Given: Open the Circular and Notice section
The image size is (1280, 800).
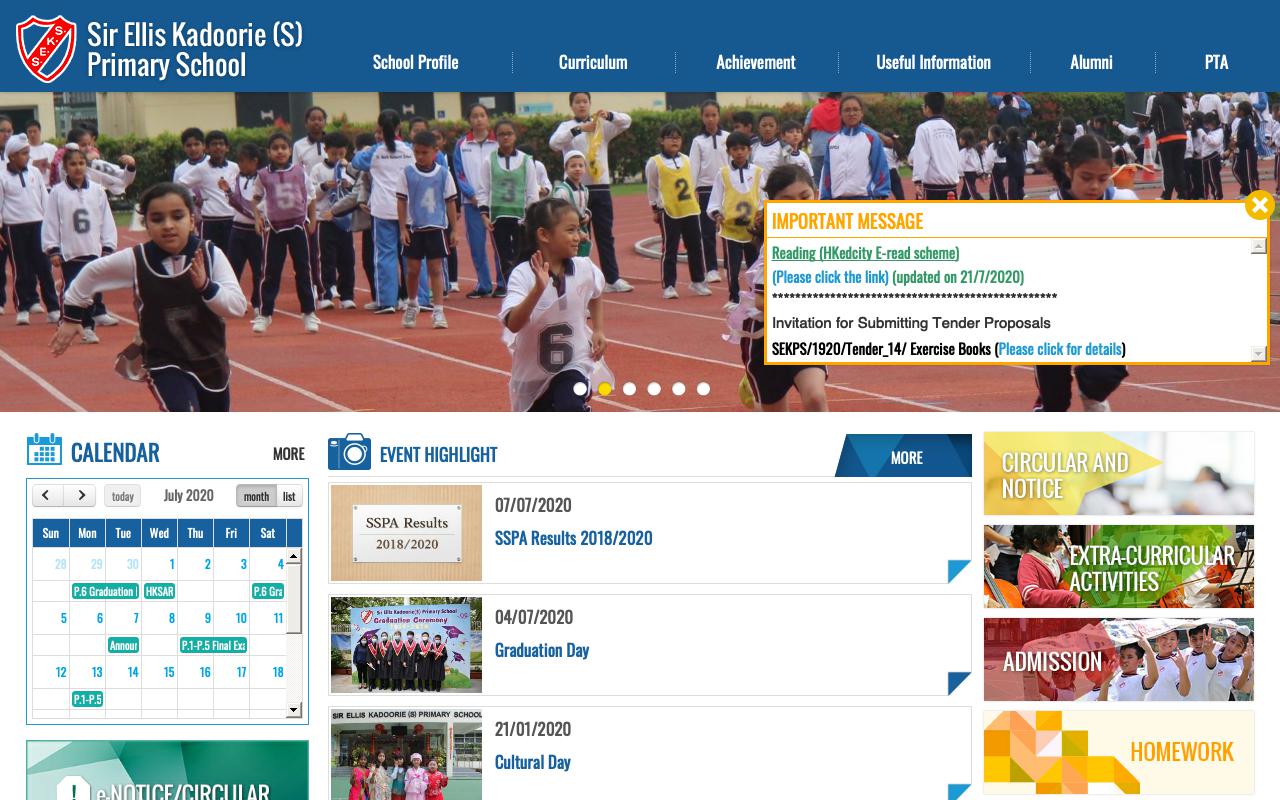Looking at the screenshot, I should (1118, 473).
